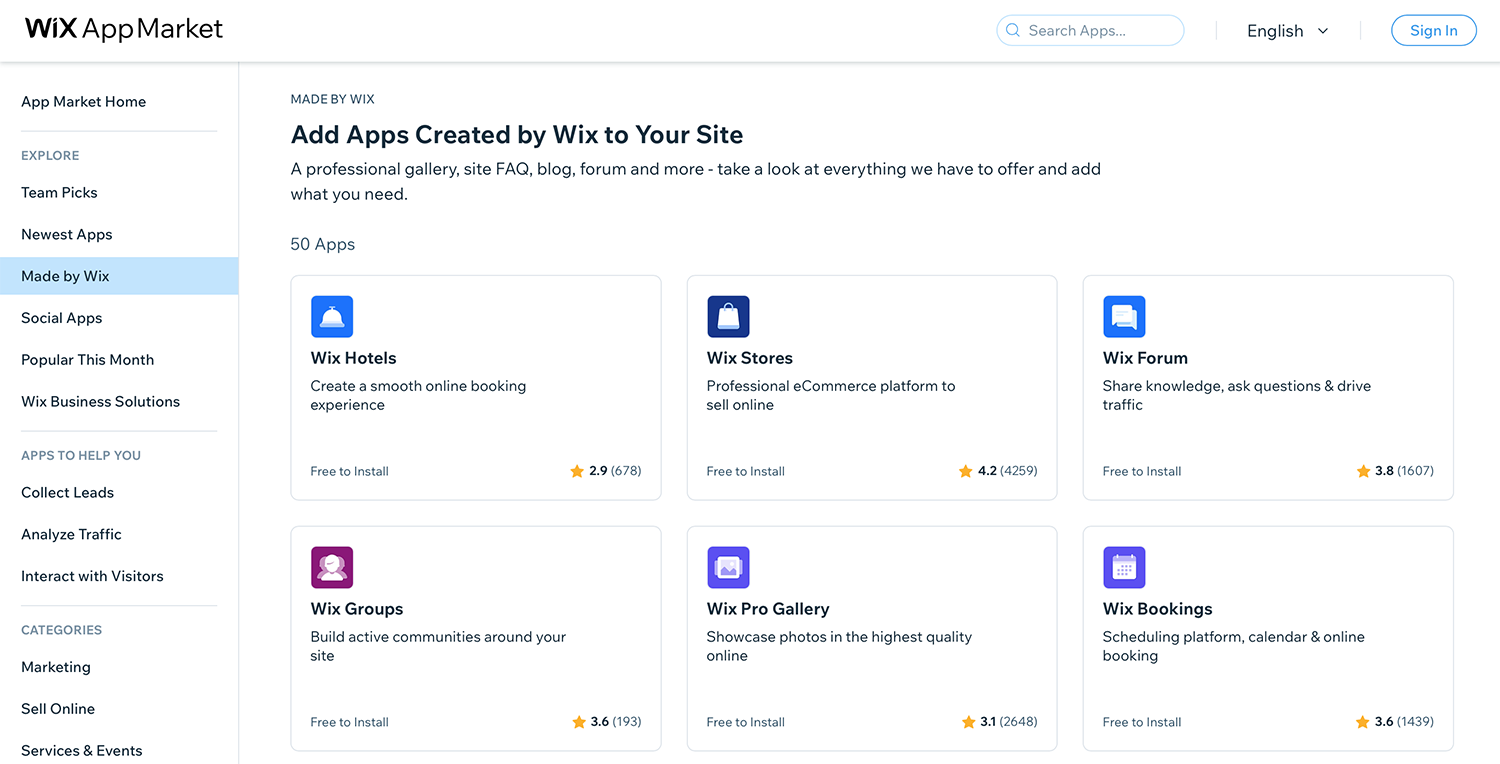
Task: Open Newest Apps in the sidebar
Action: point(67,235)
